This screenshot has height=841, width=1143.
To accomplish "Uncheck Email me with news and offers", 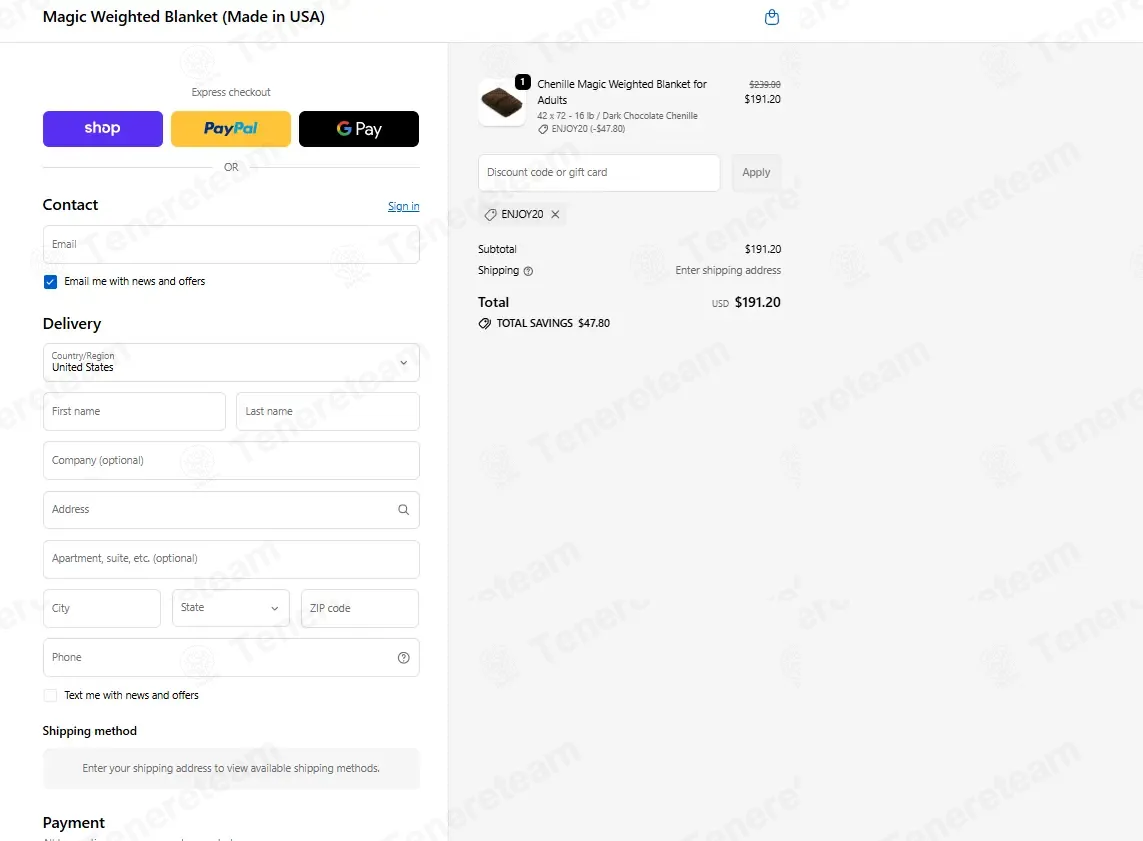I will click(x=50, y=282).
